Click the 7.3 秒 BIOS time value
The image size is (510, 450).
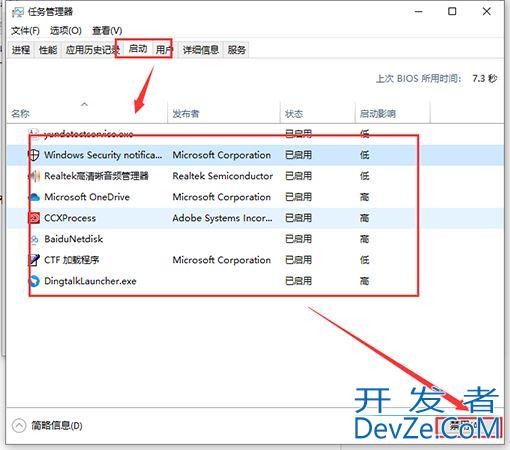point(484,79)
